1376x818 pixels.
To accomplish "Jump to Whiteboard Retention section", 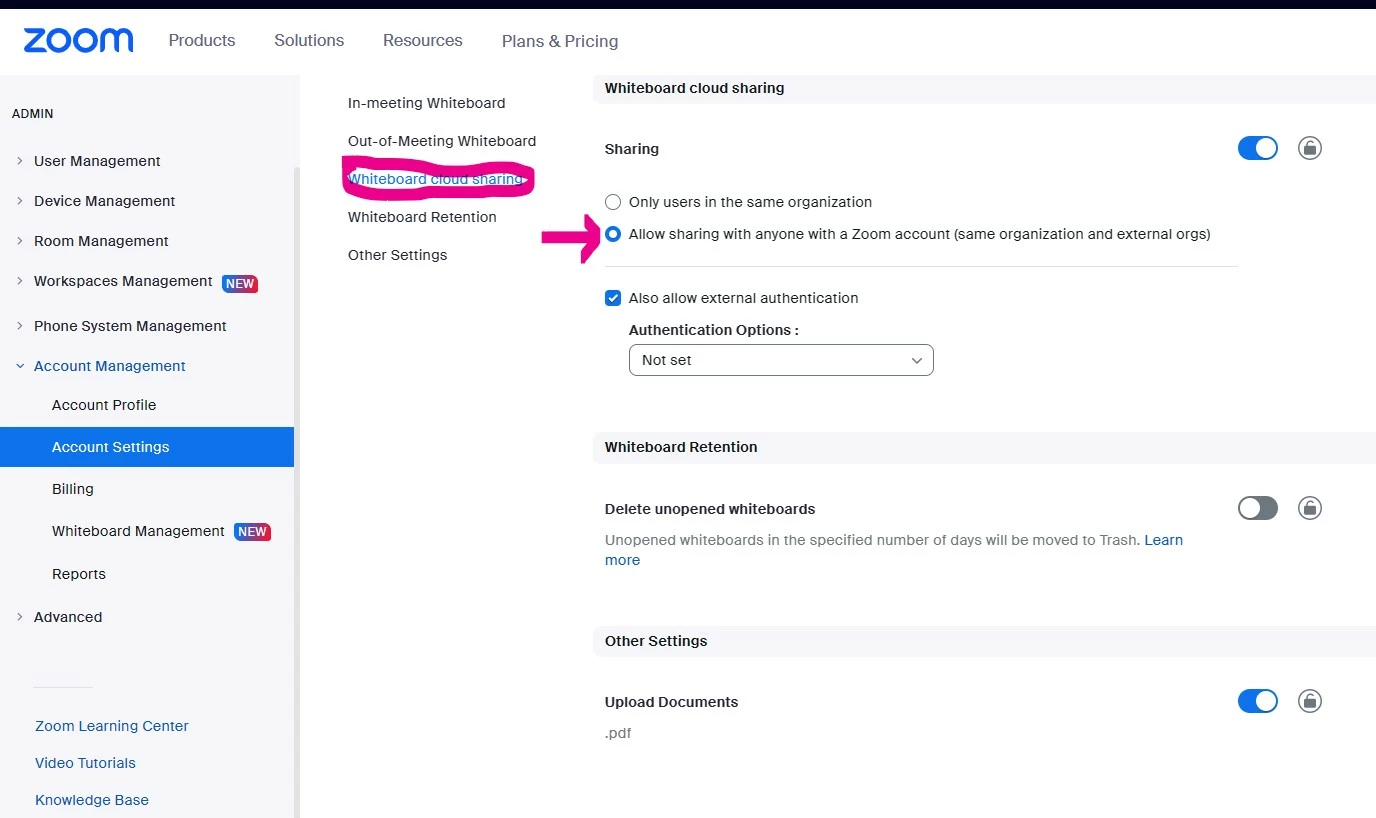I will (x=422, y=217).
